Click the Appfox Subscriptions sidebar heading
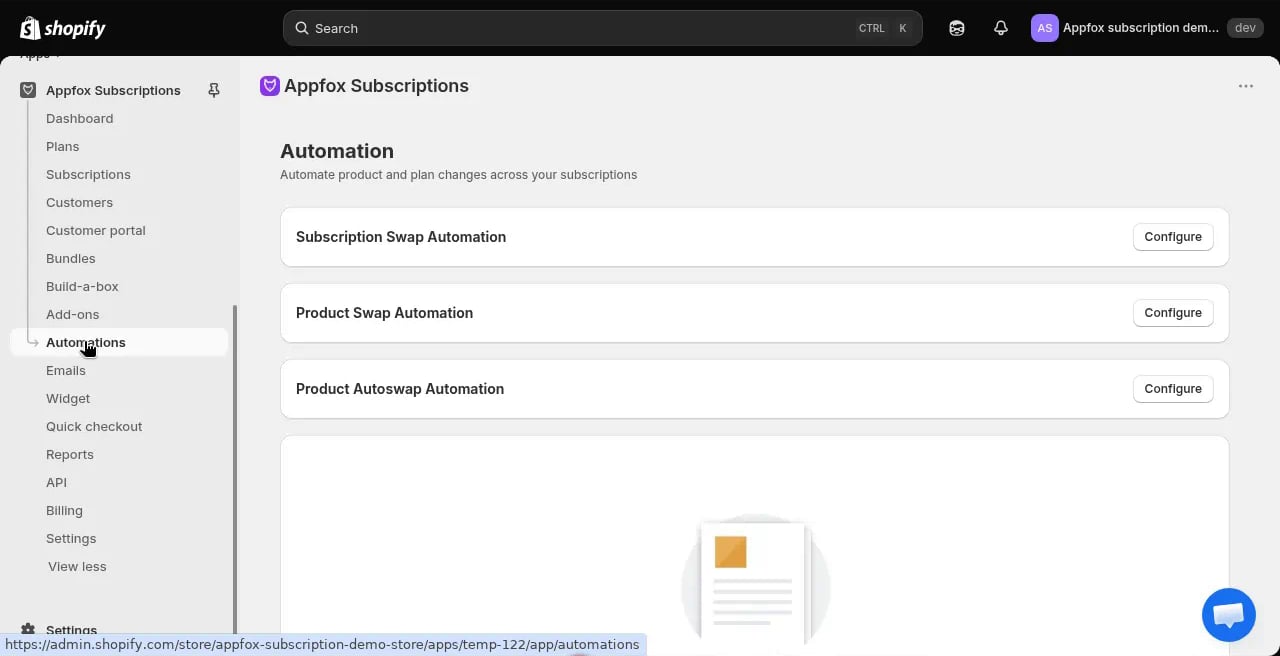 [x=113, y=90]
